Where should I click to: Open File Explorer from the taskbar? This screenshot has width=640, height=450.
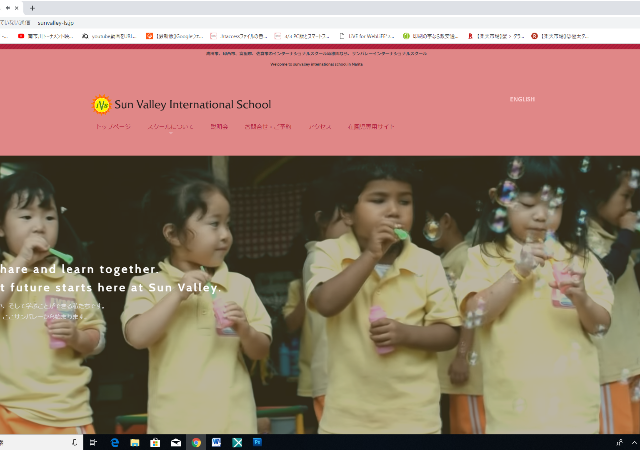pos(135,442)
